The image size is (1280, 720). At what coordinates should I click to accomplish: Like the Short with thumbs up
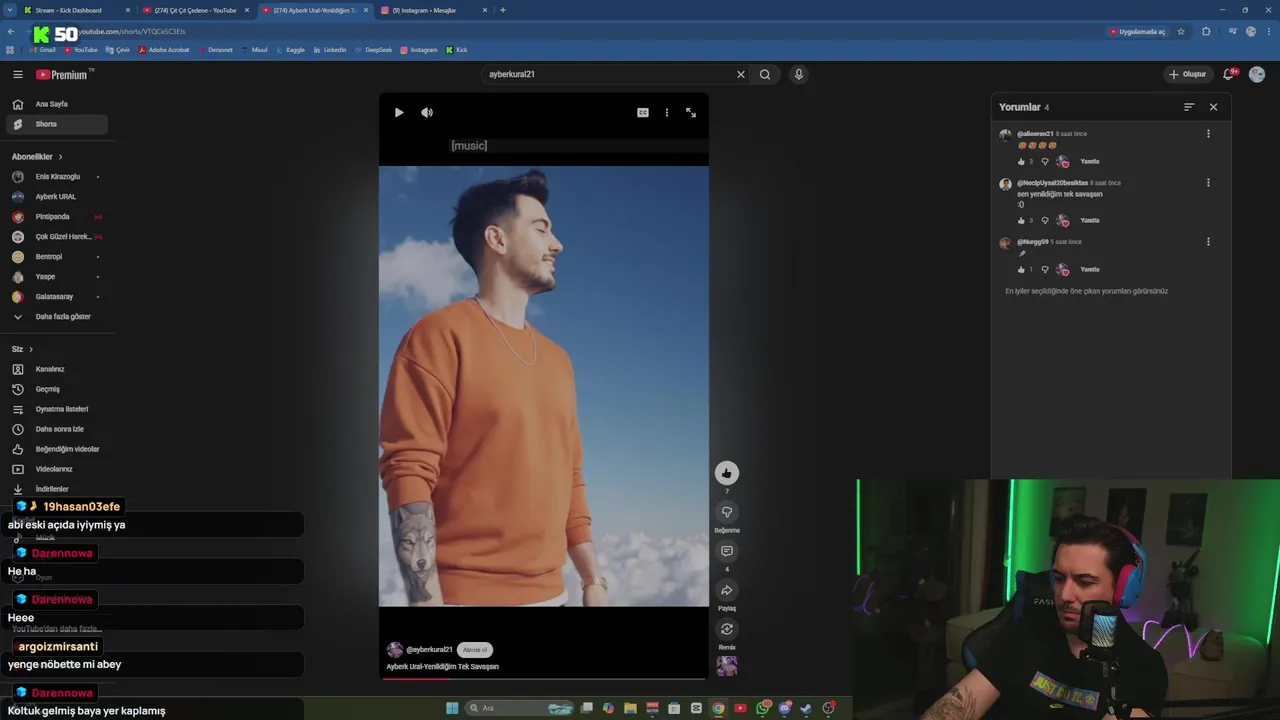(x=727, y=473)
